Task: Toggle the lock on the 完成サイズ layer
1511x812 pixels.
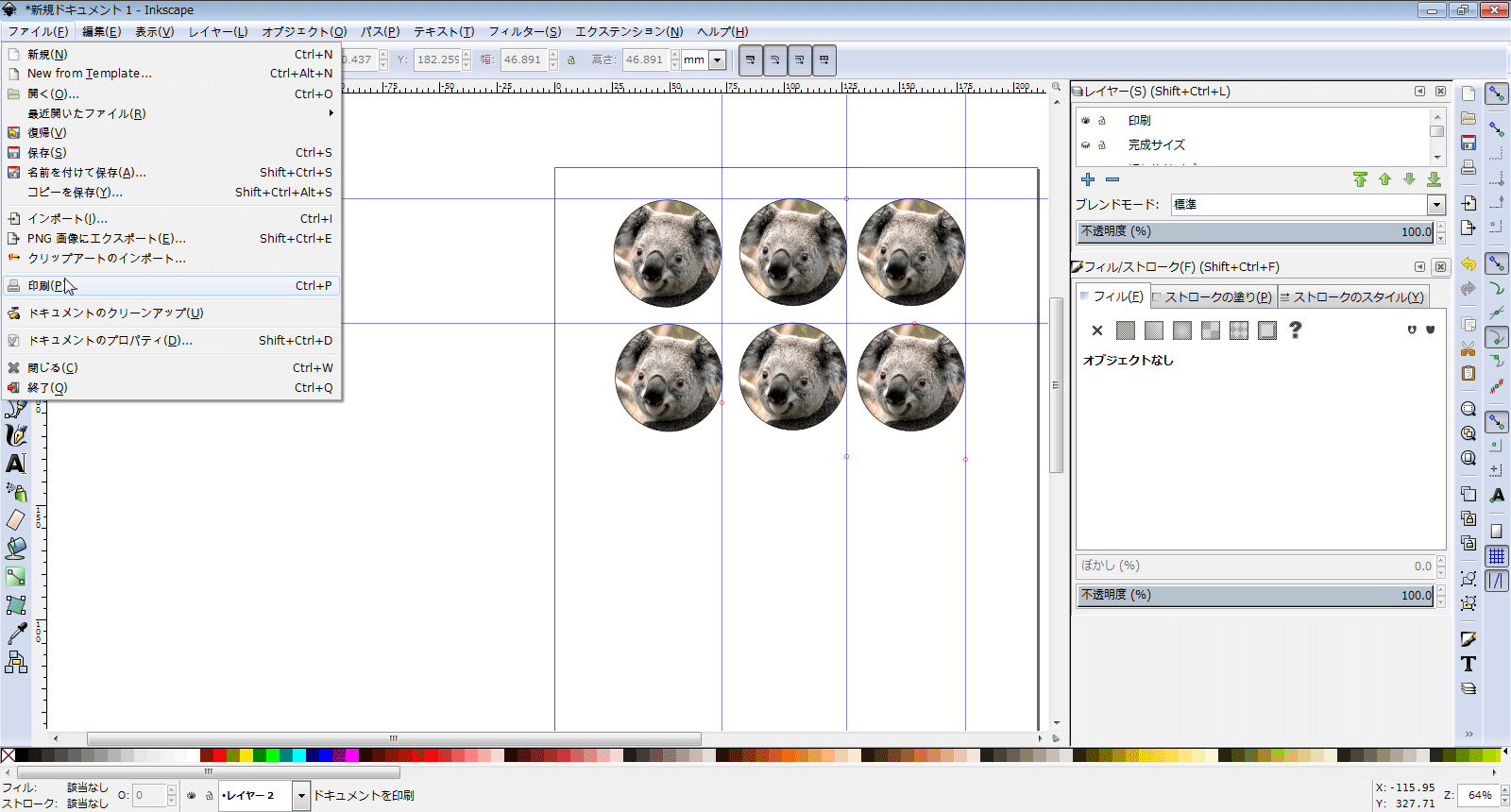Action: click(1101, 145)
